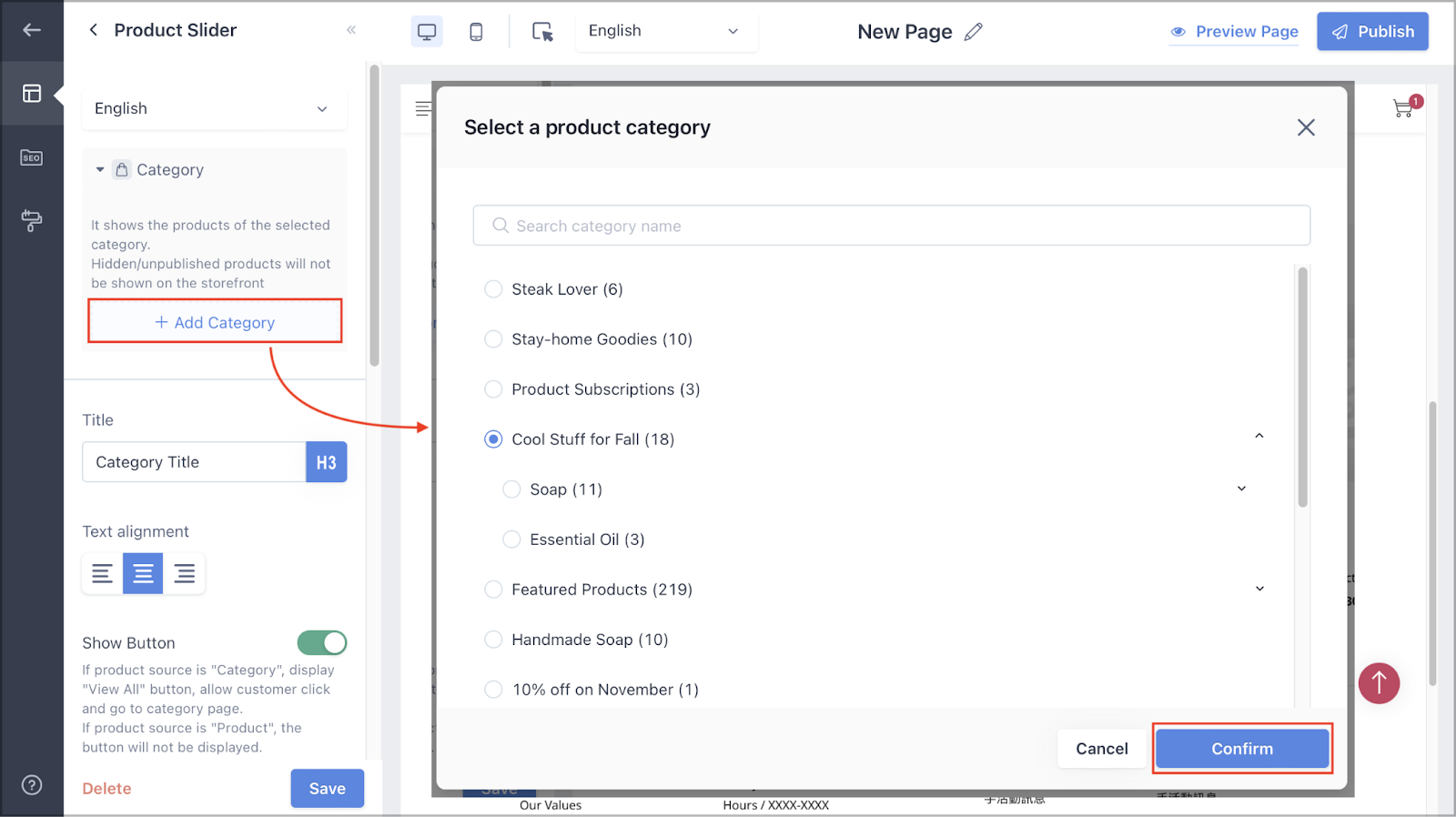
Task: Select Cool Stuff for Fall radio
Action: click(493, 439)
